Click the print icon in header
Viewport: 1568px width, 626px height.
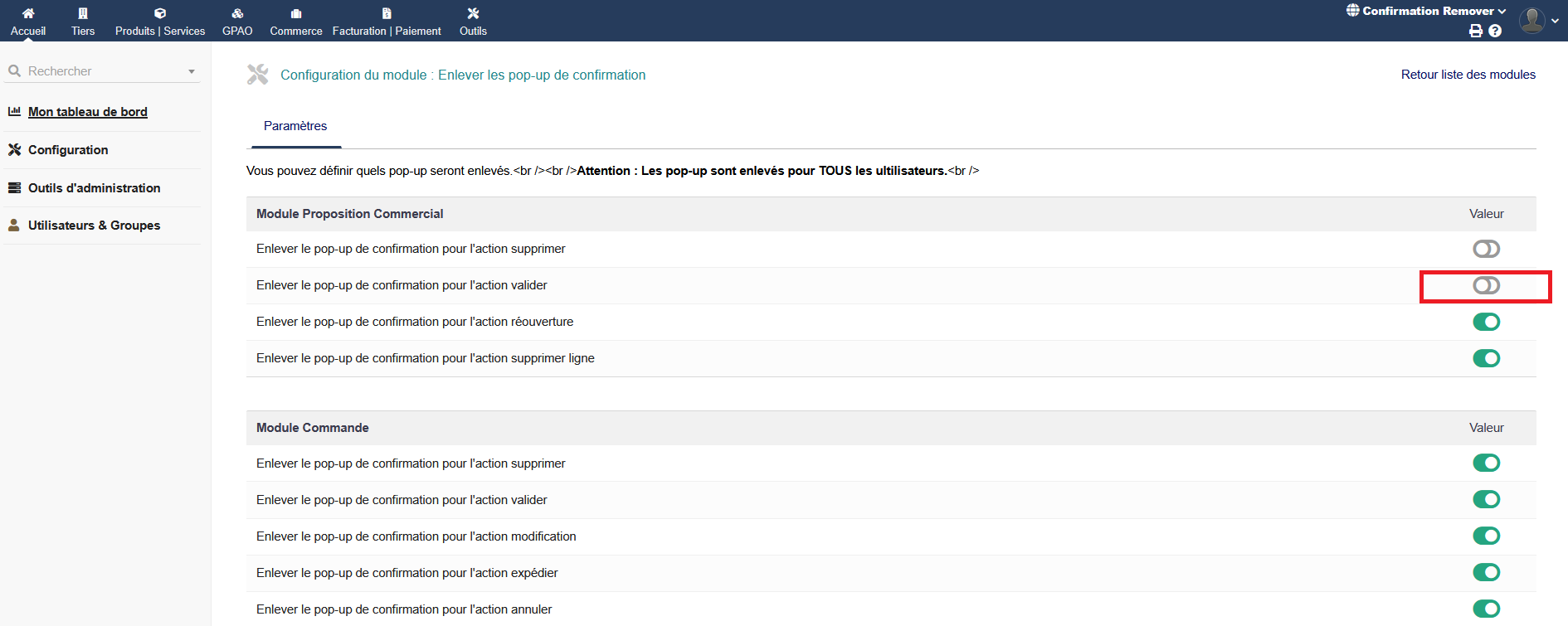1475,31
